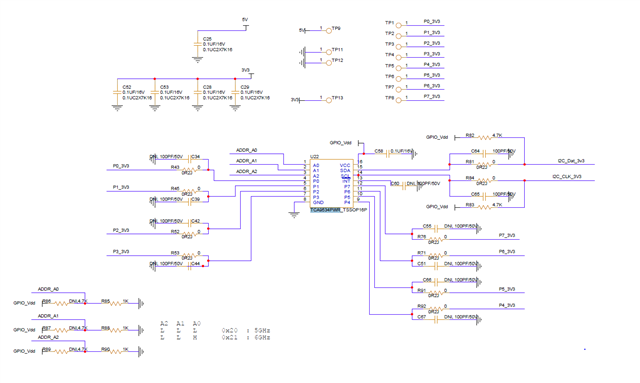This screenshot has width=640, height=383.
Task: Click test point TP9 circle
Action: 329,31
